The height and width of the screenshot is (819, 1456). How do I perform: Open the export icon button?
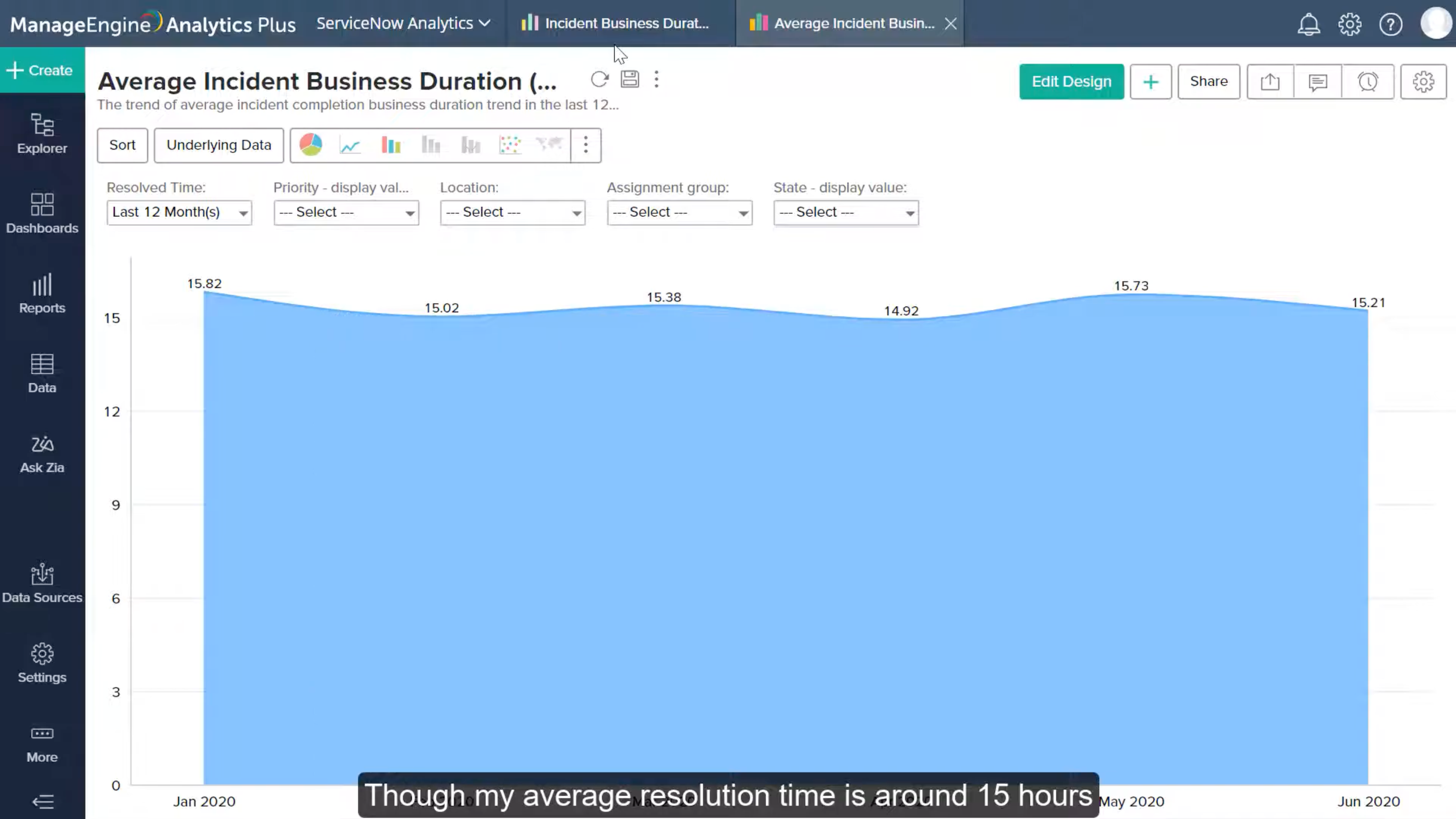point(1270,82)
